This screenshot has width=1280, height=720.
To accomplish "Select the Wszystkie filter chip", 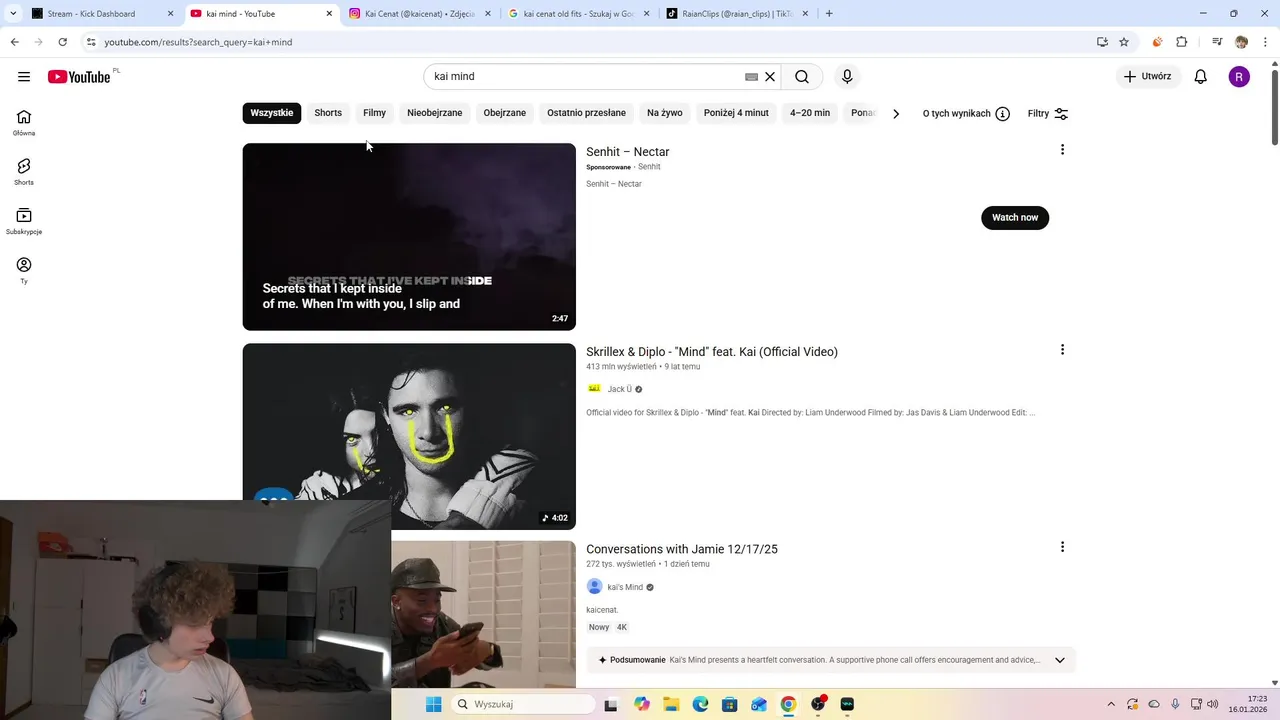I will click(272, 113).
